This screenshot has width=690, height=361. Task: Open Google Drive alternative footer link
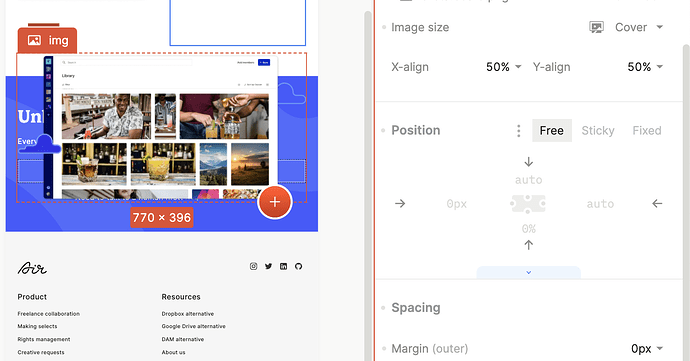(194, 326)
